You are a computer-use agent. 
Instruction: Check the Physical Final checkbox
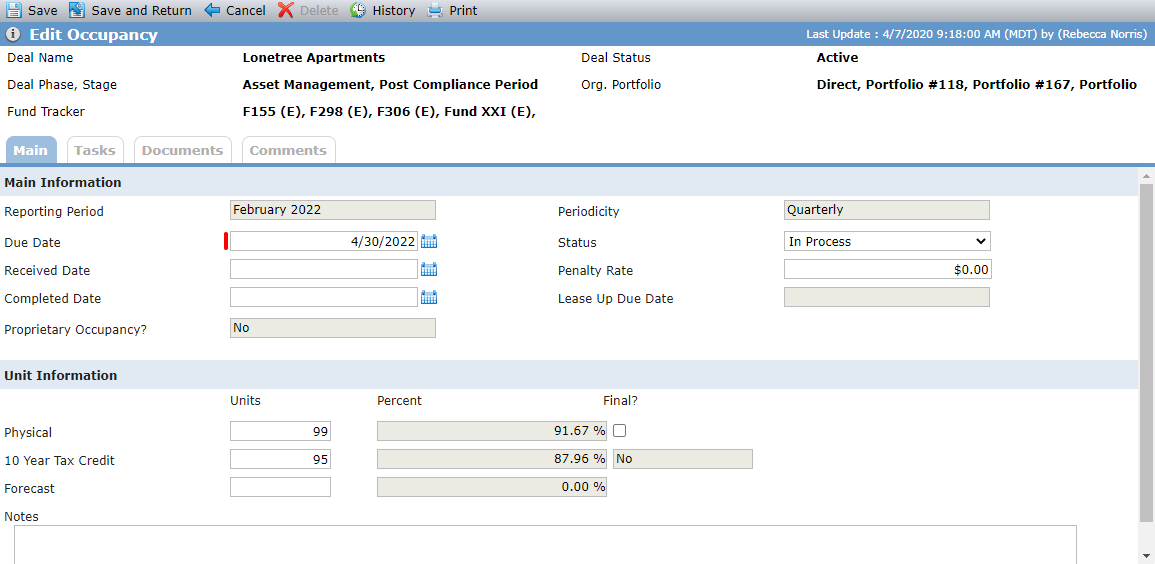pyautogui.click(x=619, y=431)
